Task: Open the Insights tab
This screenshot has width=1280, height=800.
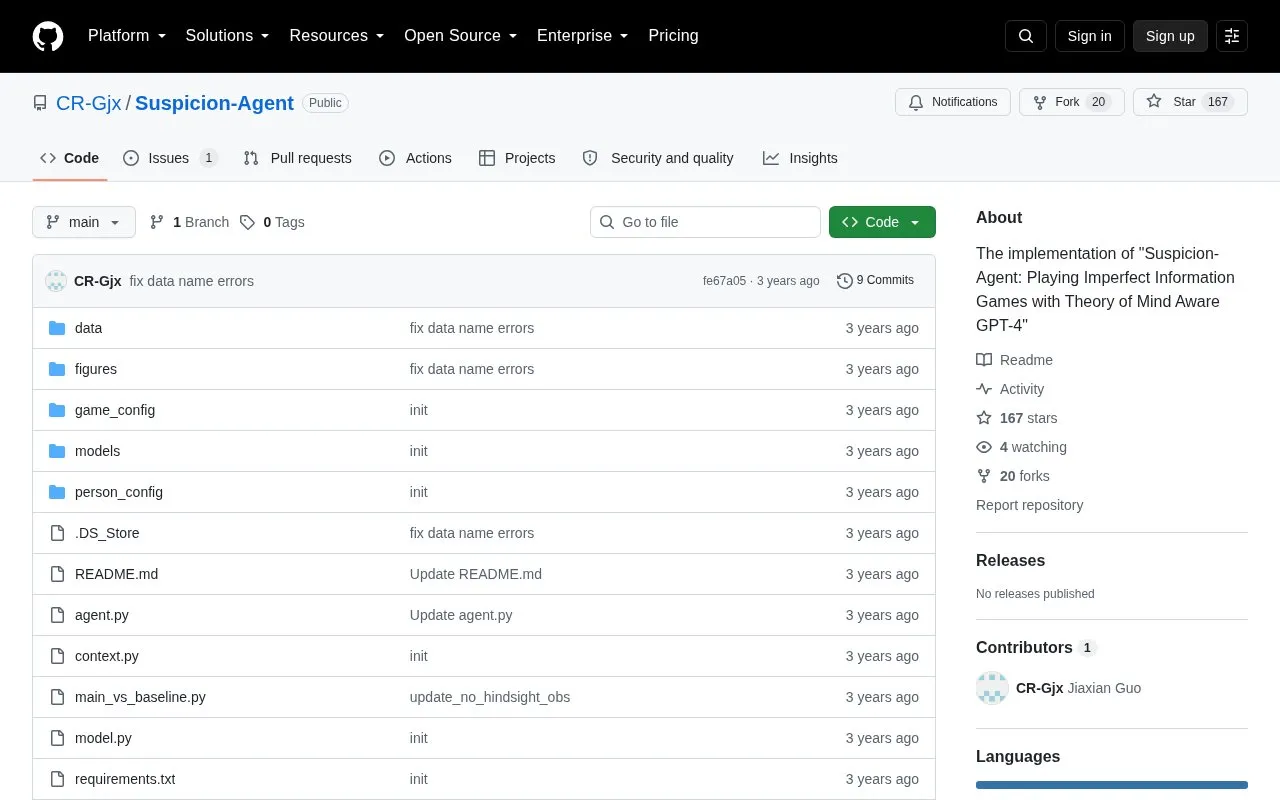Action: [x=800, y=158]
